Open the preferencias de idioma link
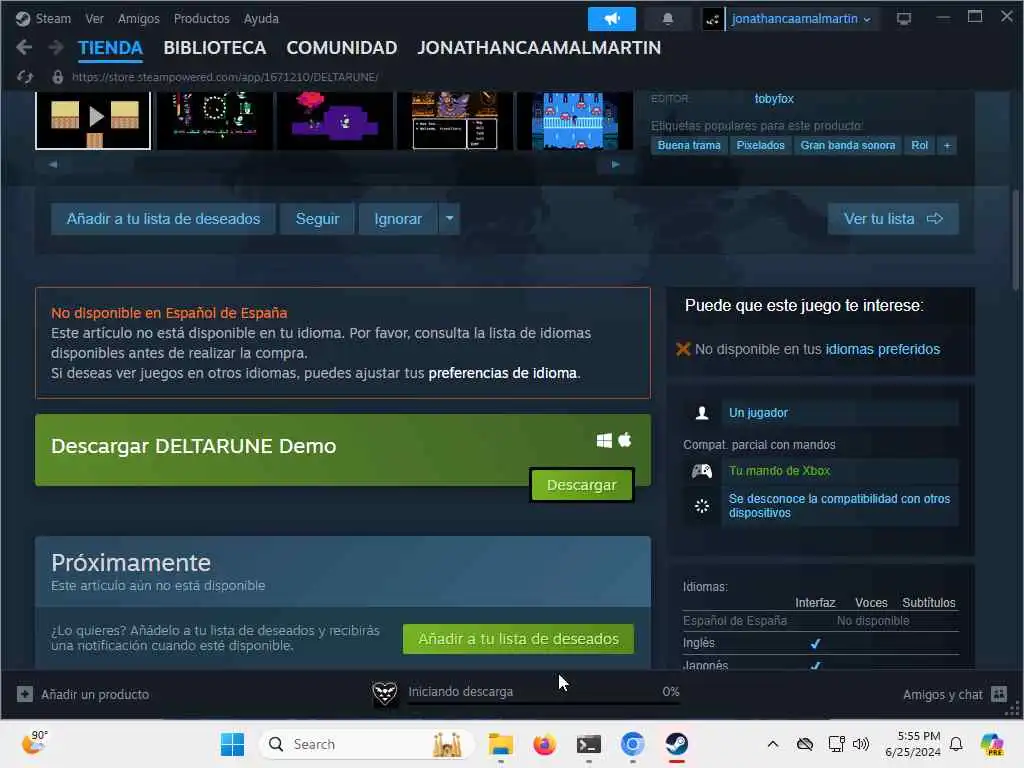The width and height of the screenshot is (1024, 768). [502, 373]
